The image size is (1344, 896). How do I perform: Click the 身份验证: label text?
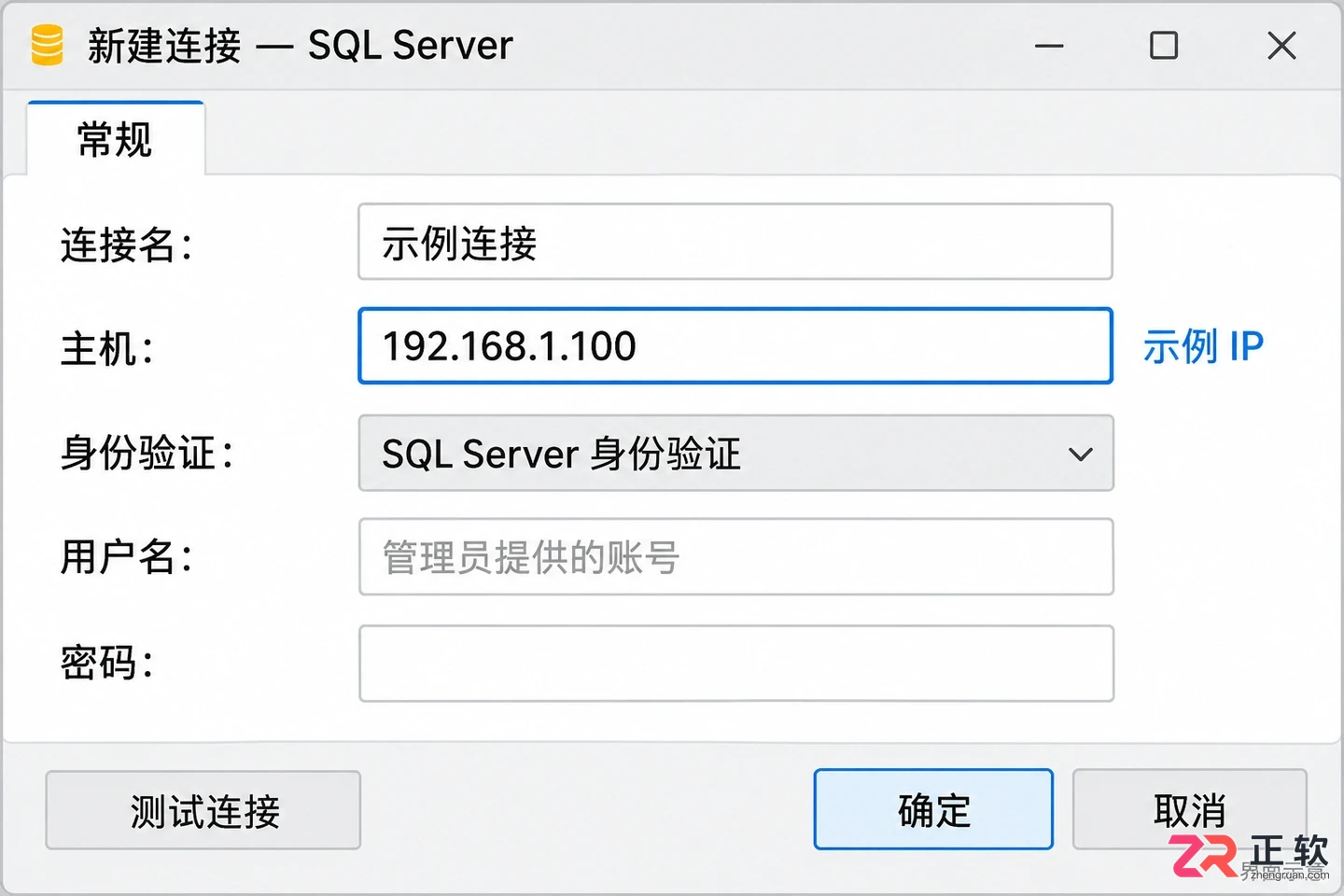pyautogui.click(x=147, y=454)
